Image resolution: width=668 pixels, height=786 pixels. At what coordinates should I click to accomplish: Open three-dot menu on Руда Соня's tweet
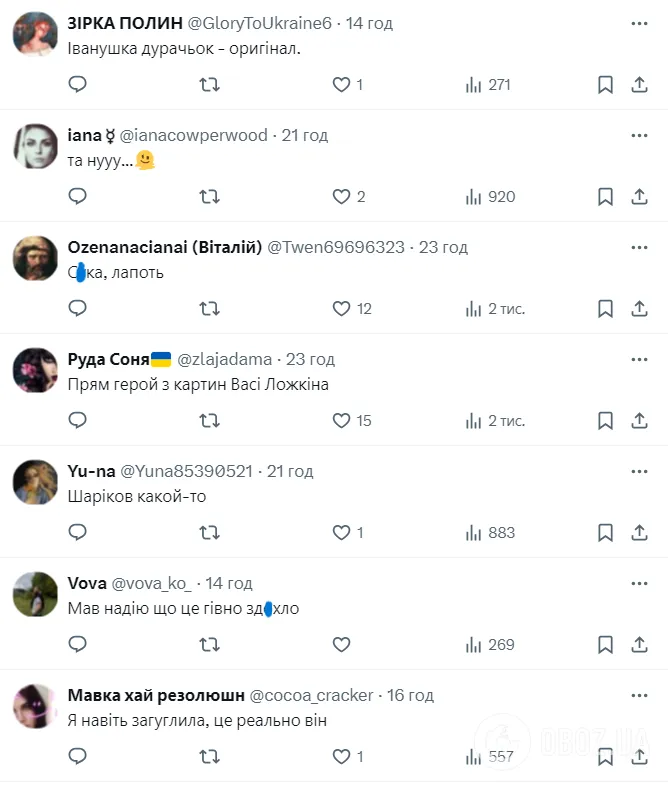[x=639, y=359]
